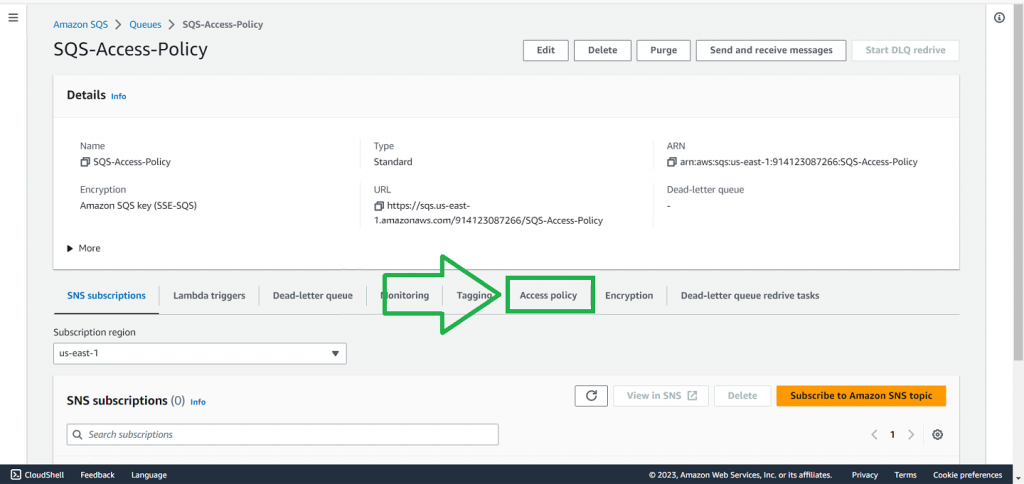This screenshot has width=1024, height=484.
Task: Switch to the Lambda triggers tab
Action: click(209, 296)
